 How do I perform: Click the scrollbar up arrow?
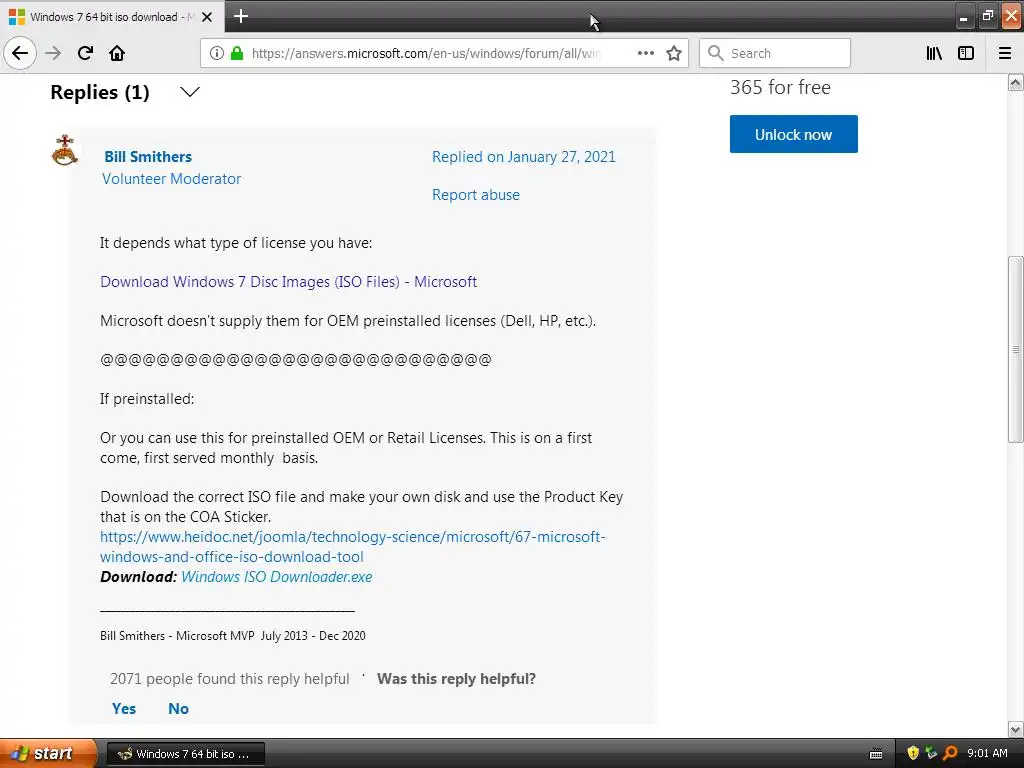(x=1016, y=83)
